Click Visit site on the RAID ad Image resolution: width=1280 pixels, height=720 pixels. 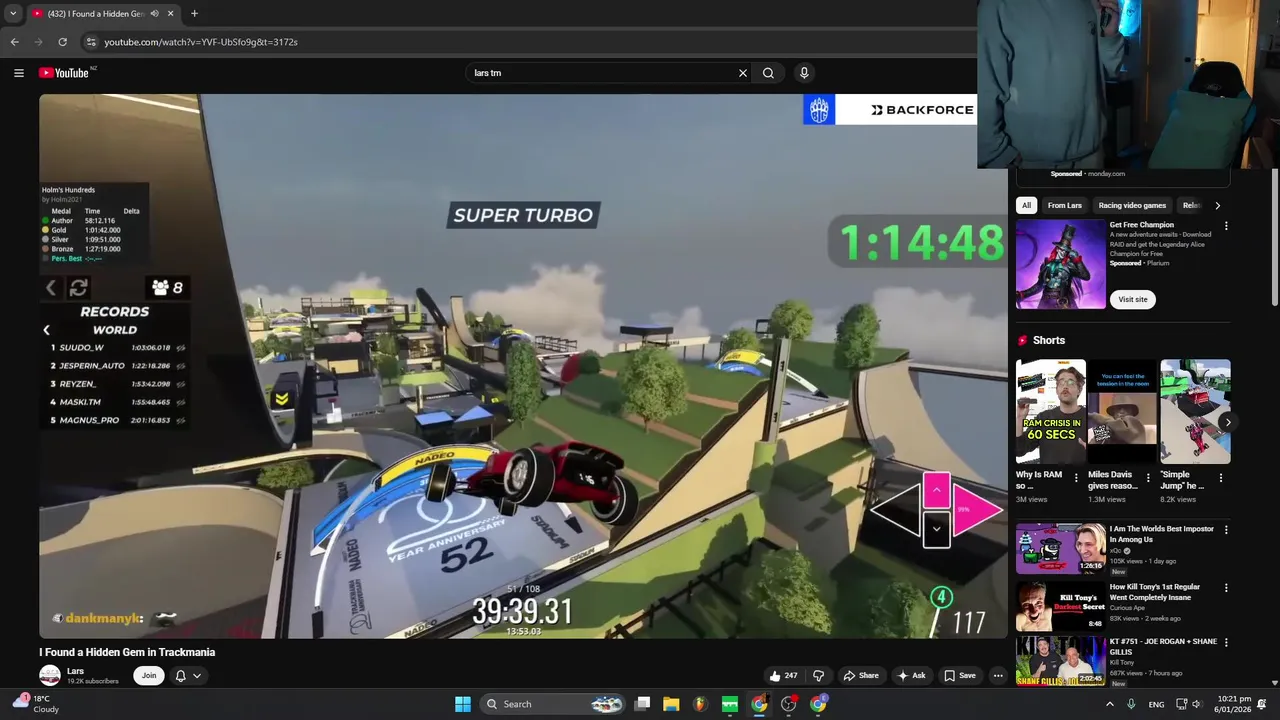(x=1133, y=299)
